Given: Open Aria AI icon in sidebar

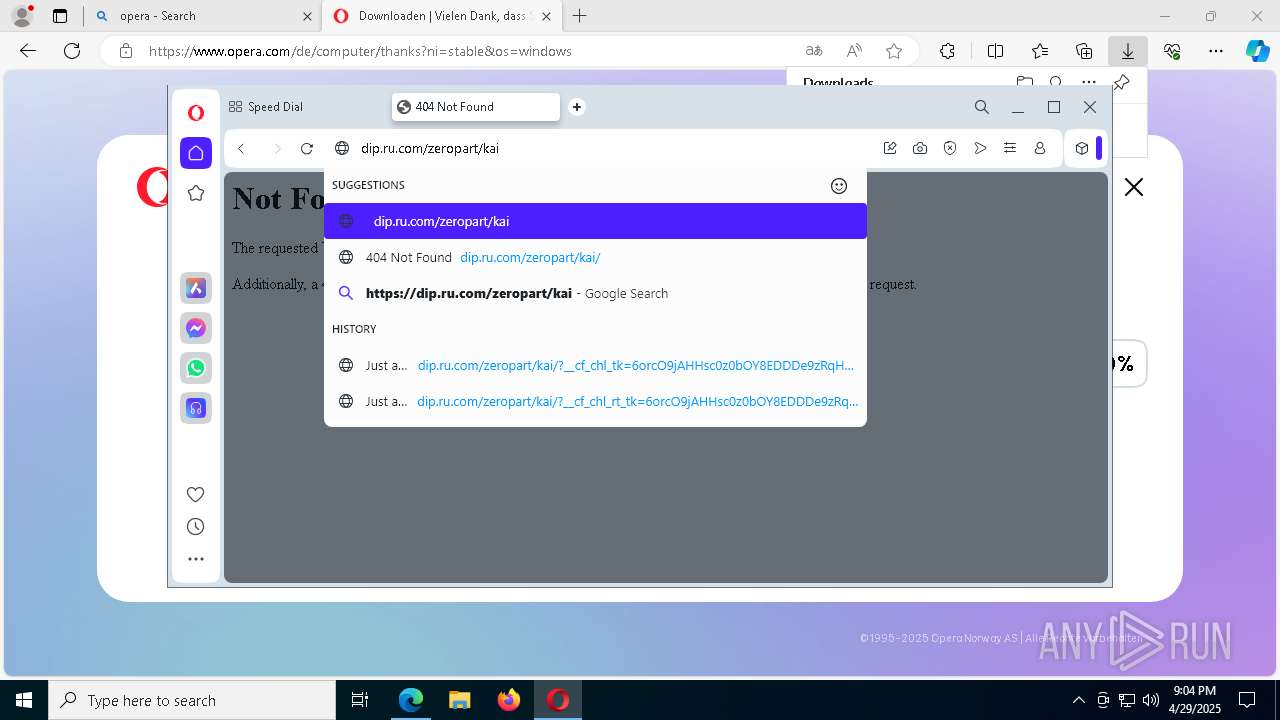Looking at the screenshot, I should pyautogui.click(x=196, y=288).
